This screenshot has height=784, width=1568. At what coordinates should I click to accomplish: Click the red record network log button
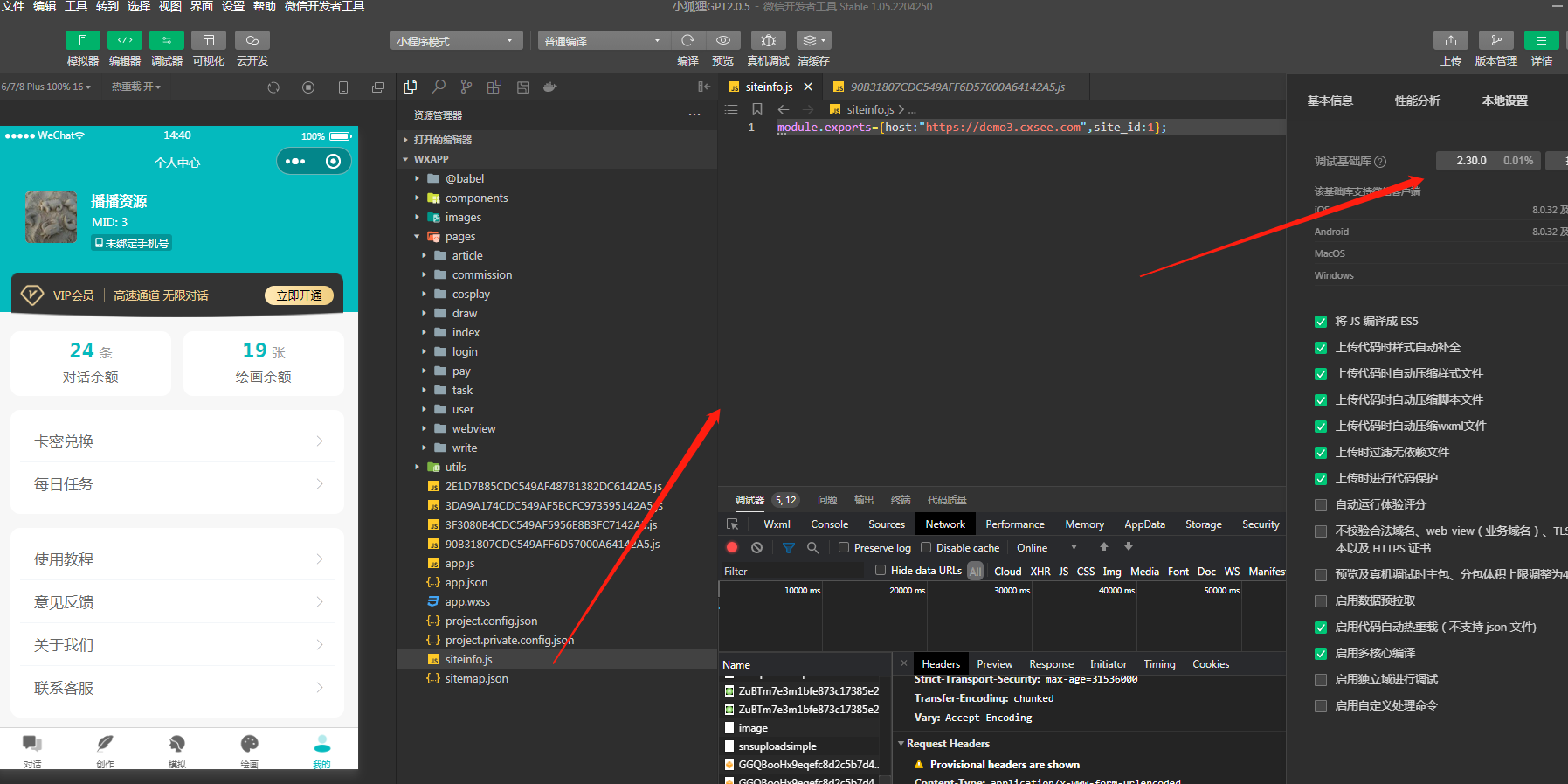[732, 548]
